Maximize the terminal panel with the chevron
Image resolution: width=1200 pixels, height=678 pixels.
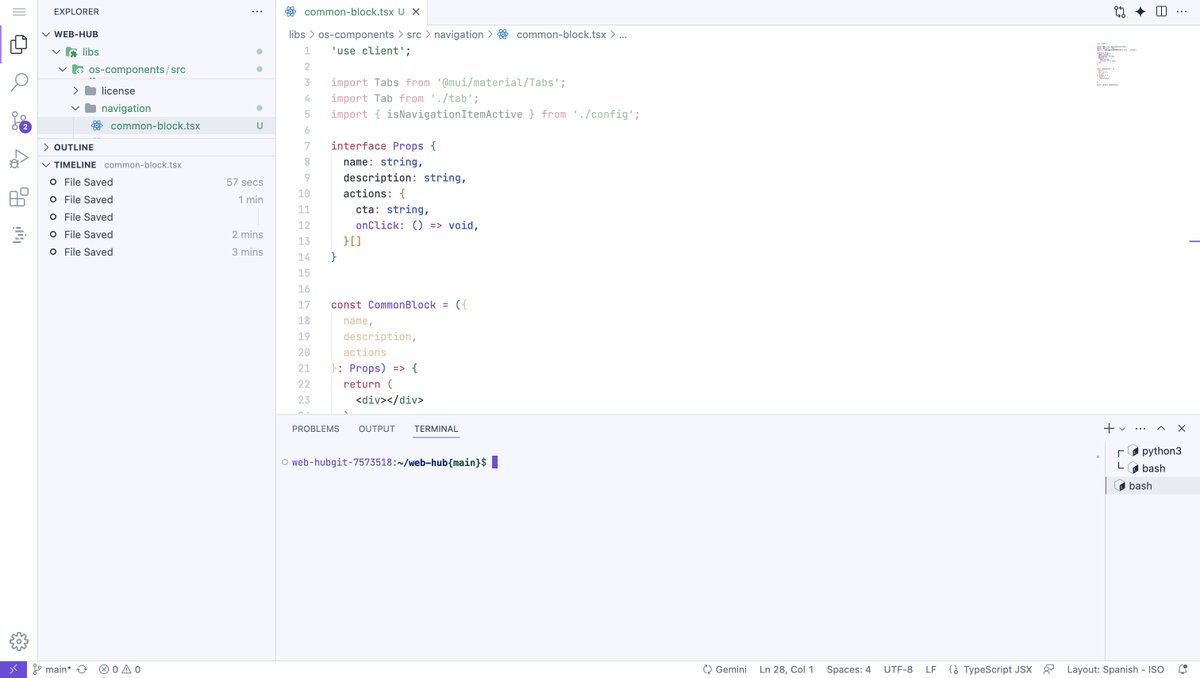point(1161,428)
